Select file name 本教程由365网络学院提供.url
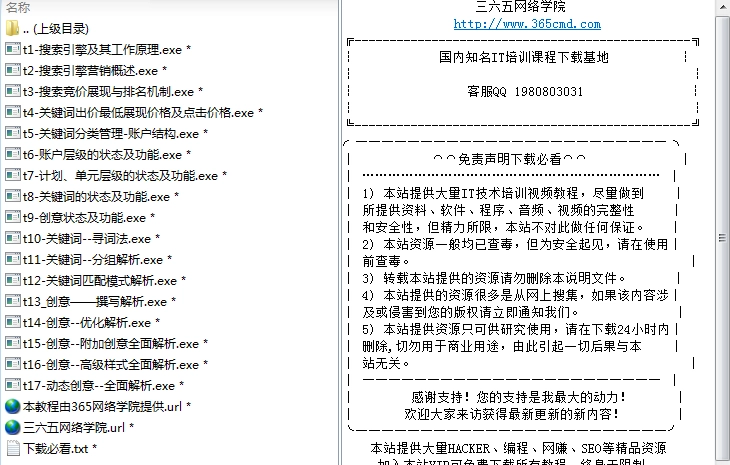The height and width of the screenshot is (465, 730). pos(102,407)
